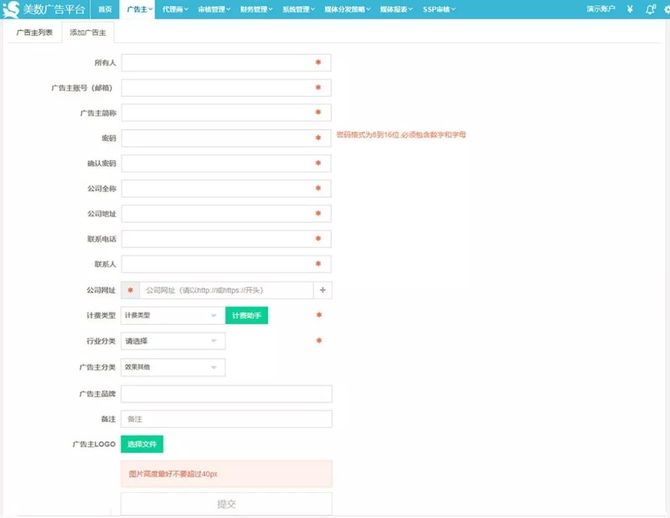Focus the 确认密码 input field
Image resolution: width=670 pixels, height=518 pixels.
point(226,163)
